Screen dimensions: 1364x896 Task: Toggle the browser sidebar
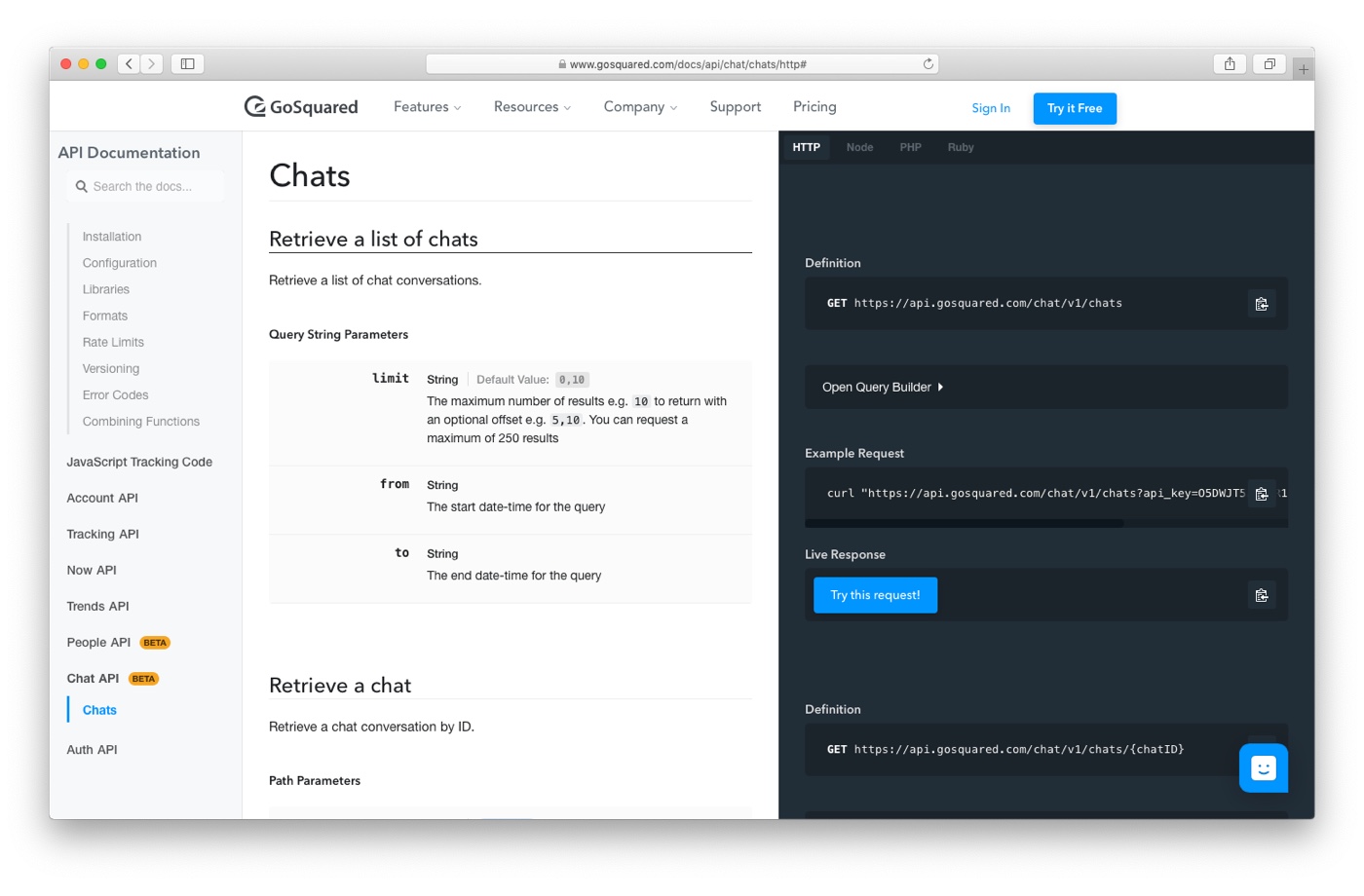click(187, 64)
